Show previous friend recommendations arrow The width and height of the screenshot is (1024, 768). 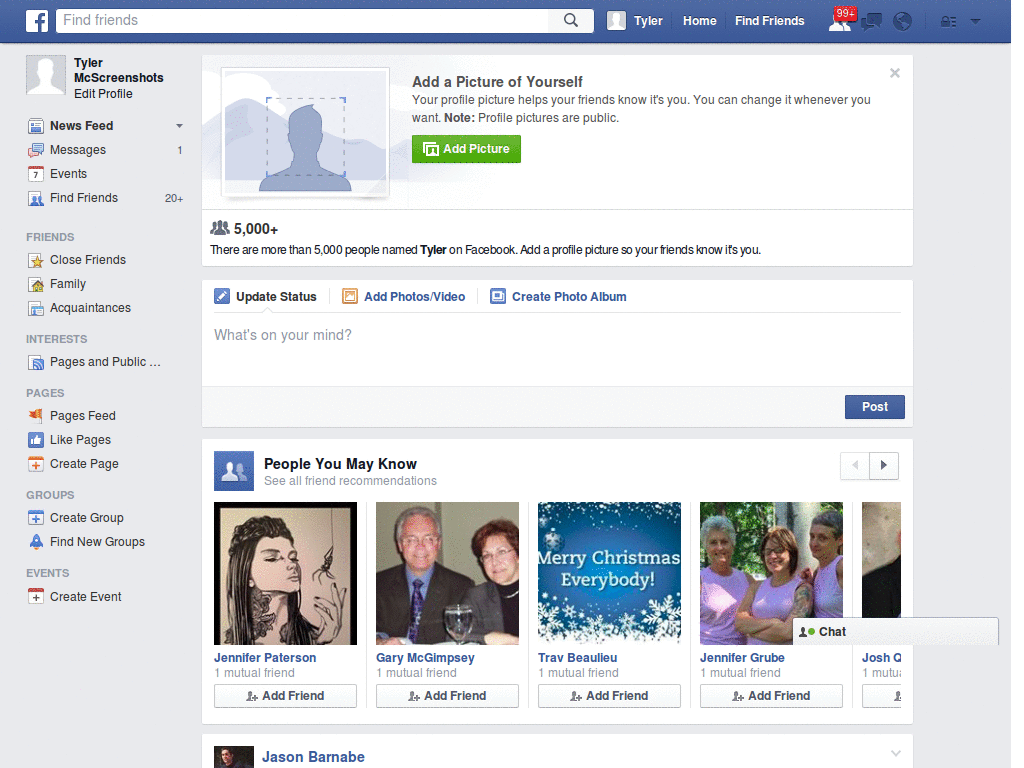click(855, 466)
